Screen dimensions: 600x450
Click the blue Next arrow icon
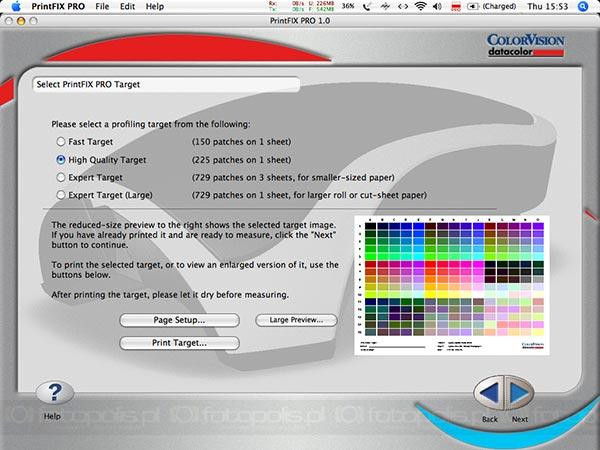pos(519,393)
